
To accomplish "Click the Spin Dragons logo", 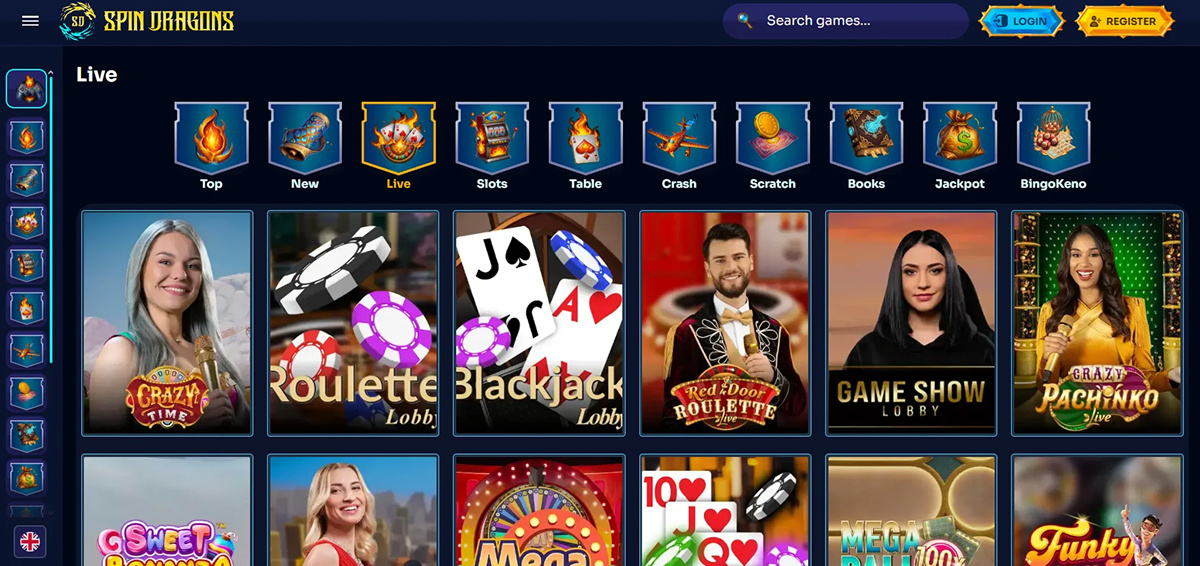I will tap(146, 21).
